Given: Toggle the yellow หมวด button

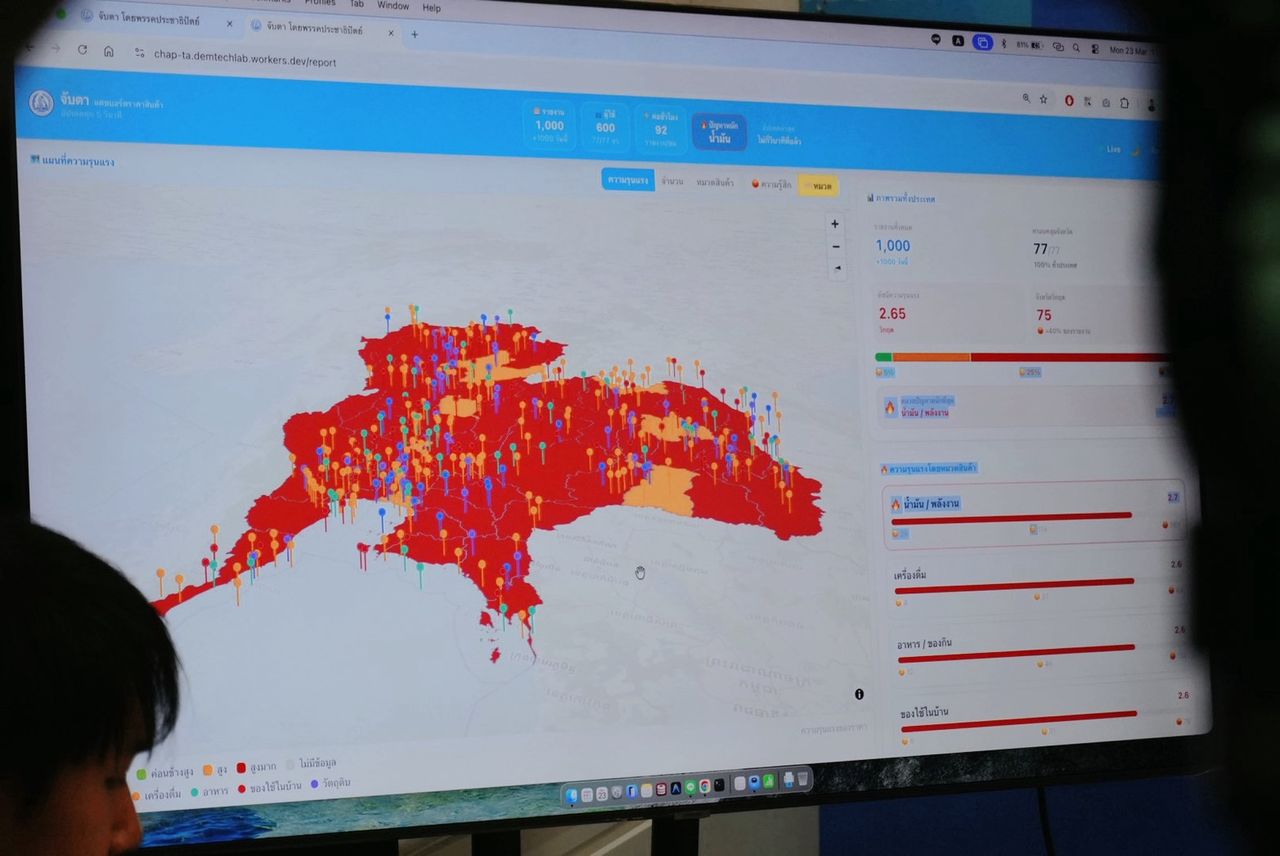Looking at the screenshot, I should [x=819, y=186].
